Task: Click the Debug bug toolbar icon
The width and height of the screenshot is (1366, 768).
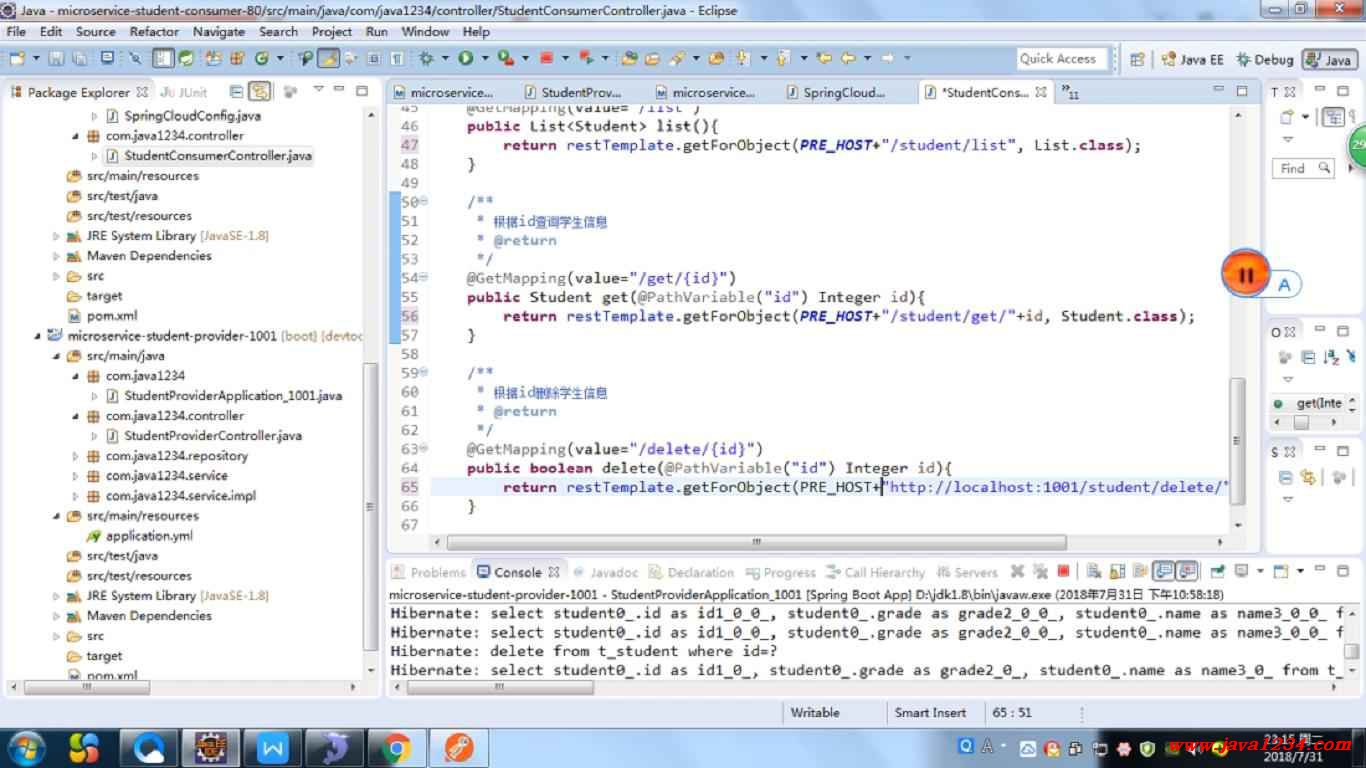Action: coord(425,58)
